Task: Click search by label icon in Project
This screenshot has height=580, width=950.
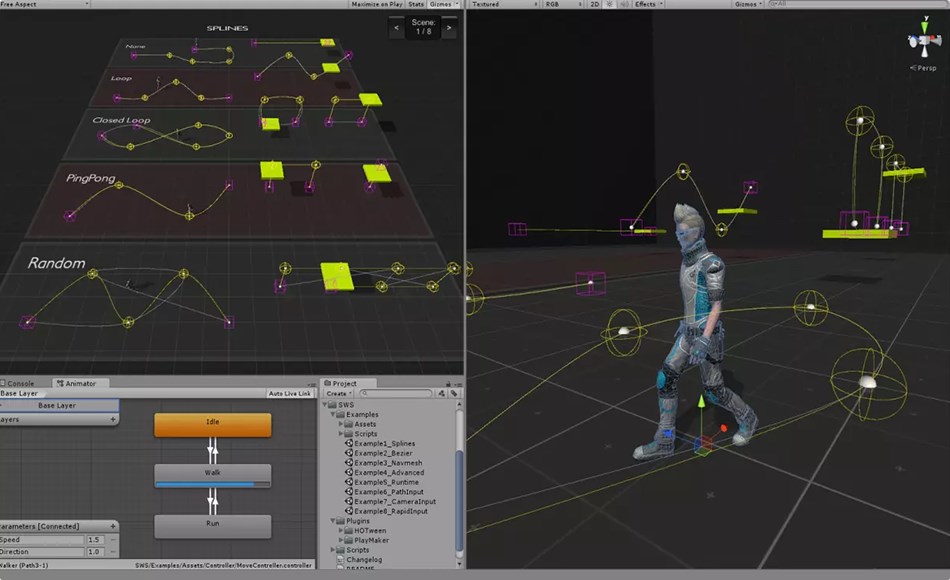Action: coord(453,394)
